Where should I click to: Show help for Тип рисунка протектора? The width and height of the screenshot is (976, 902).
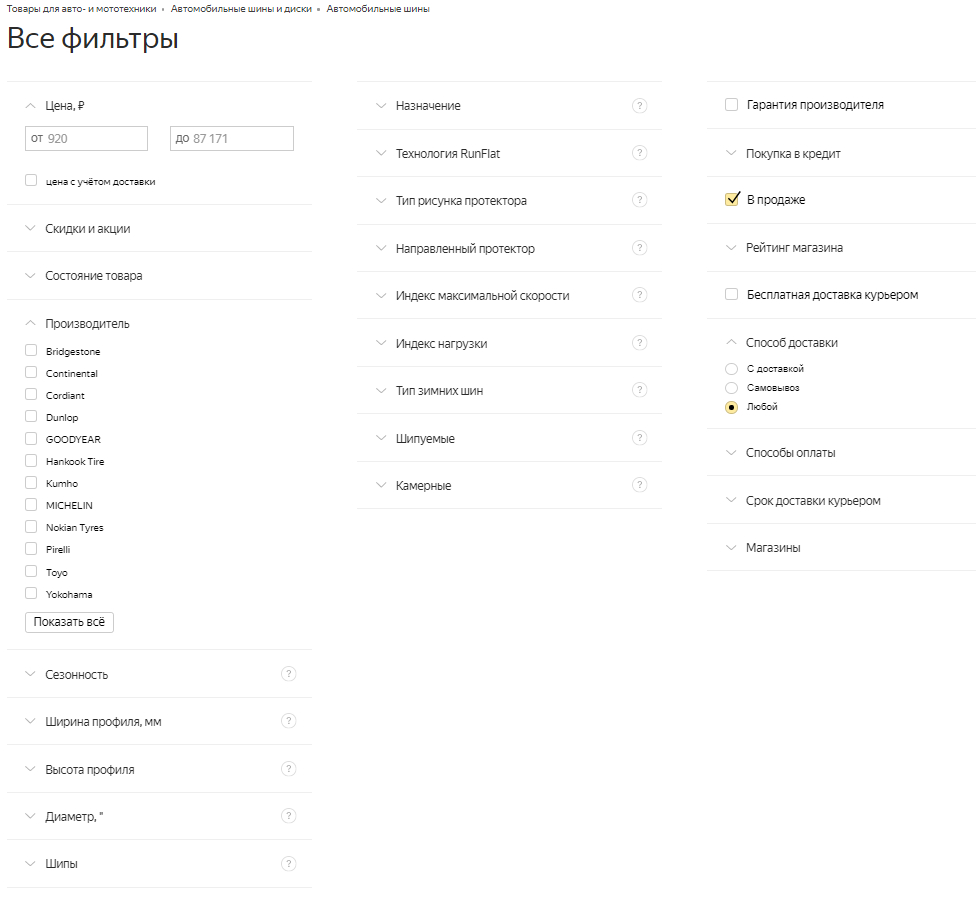tap(639, 200)
